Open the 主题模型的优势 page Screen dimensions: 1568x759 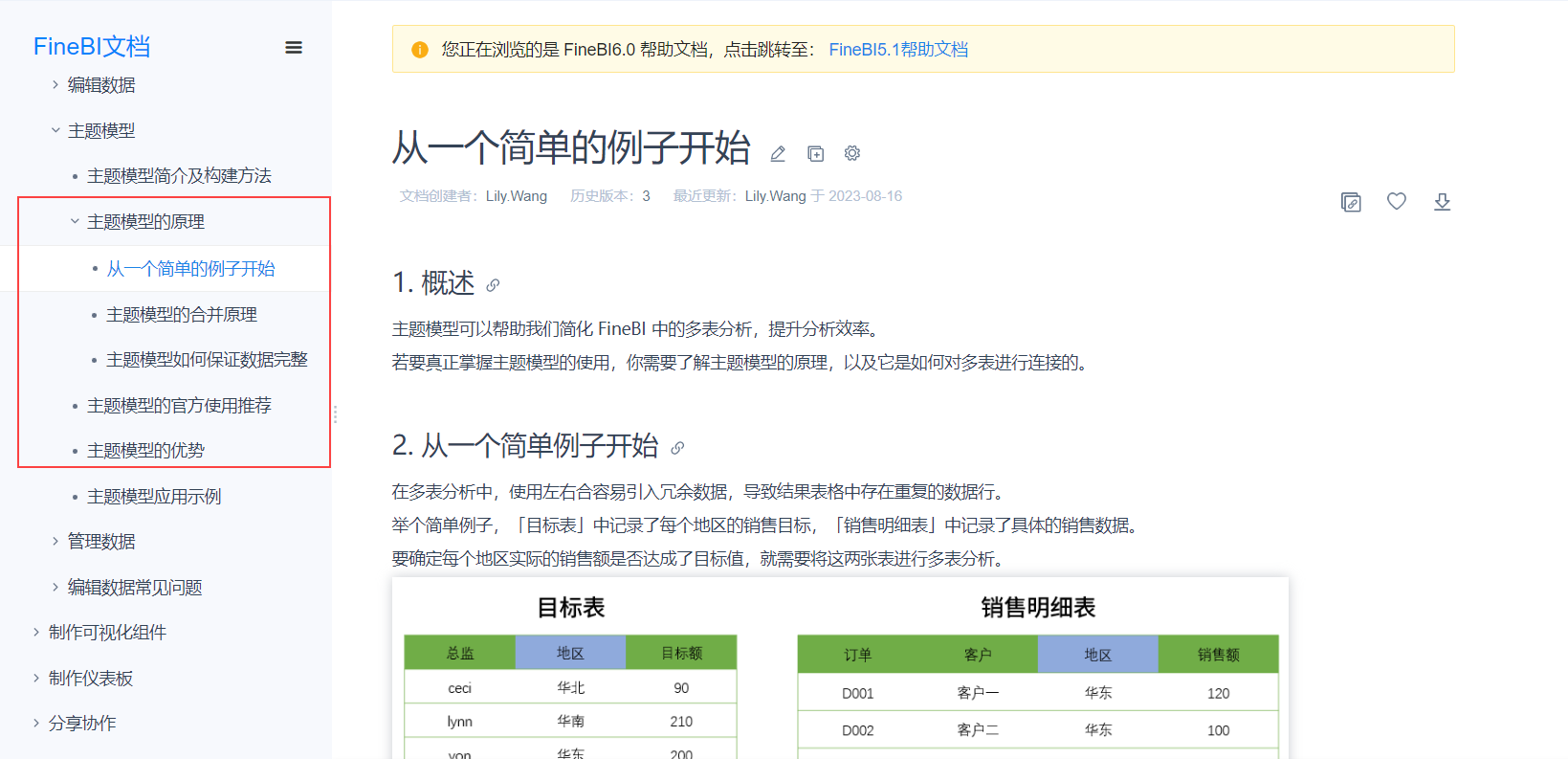(145, 451)
